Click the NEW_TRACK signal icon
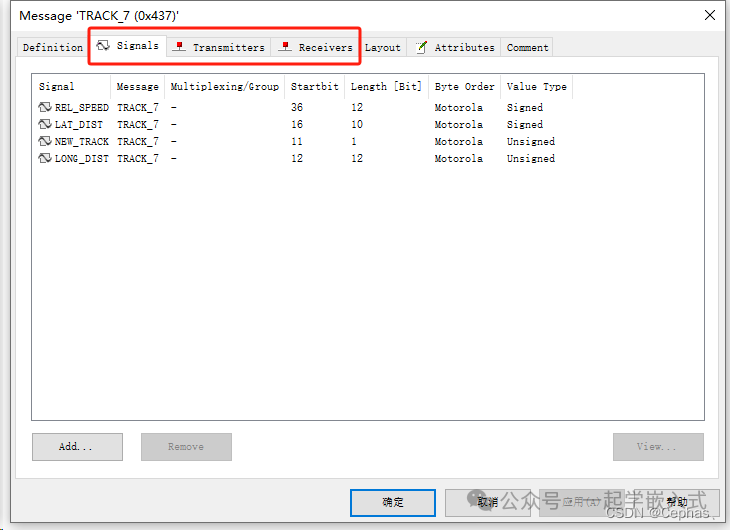This screenshot has height=530, width=730. tap(45, 141)
